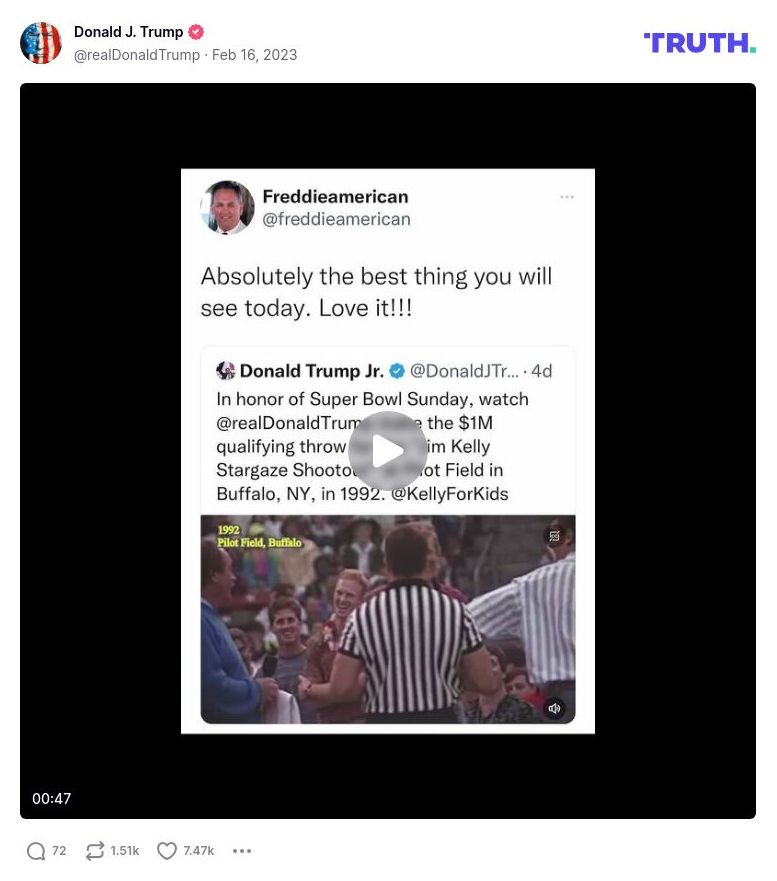
Task: View the 7.47k likes count
Action: point(199,851)
